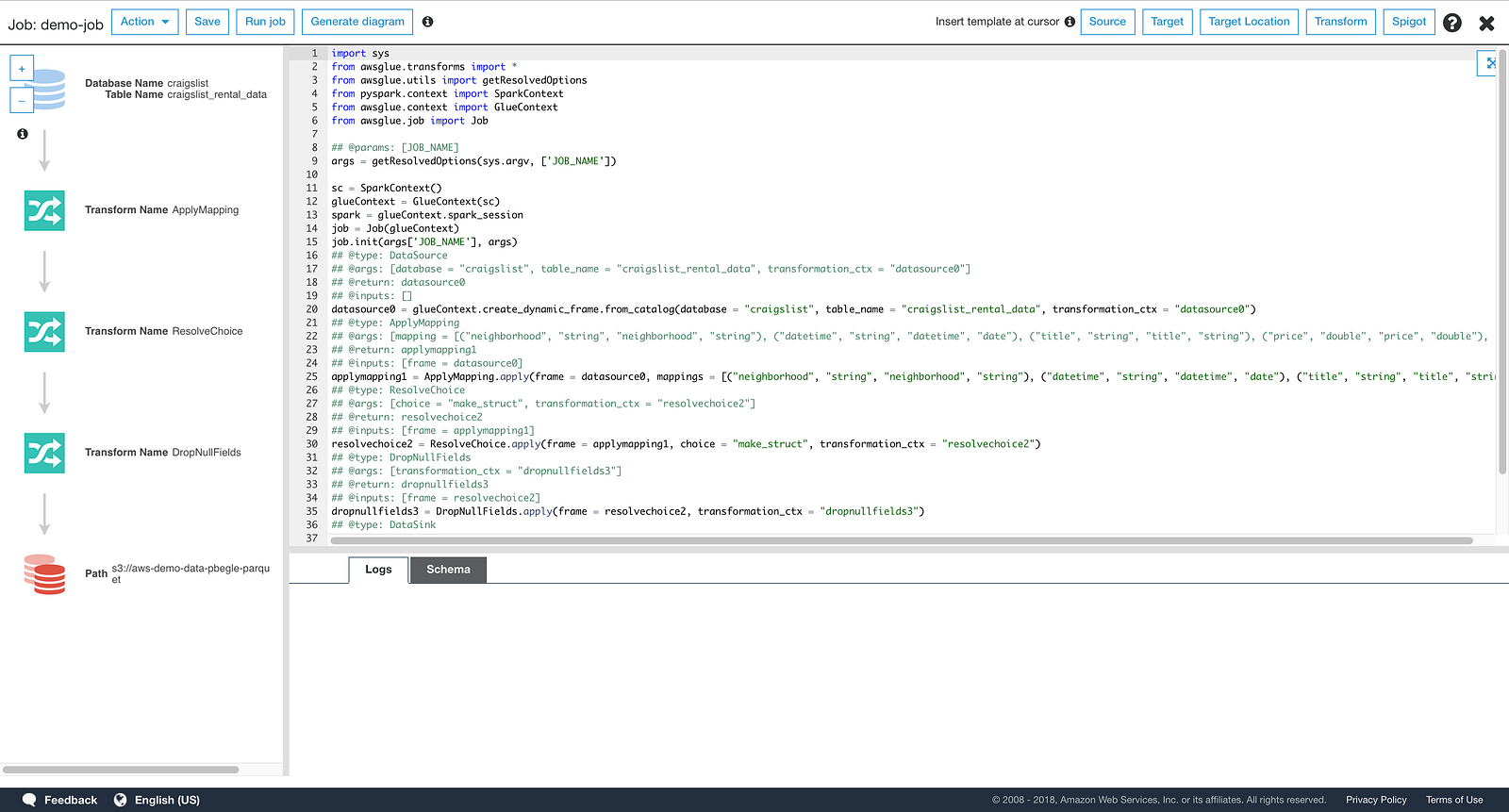Screen dimensions: 1509x812
Task: Click the 'Database Name craigslist' label
Action: [146, 84]
